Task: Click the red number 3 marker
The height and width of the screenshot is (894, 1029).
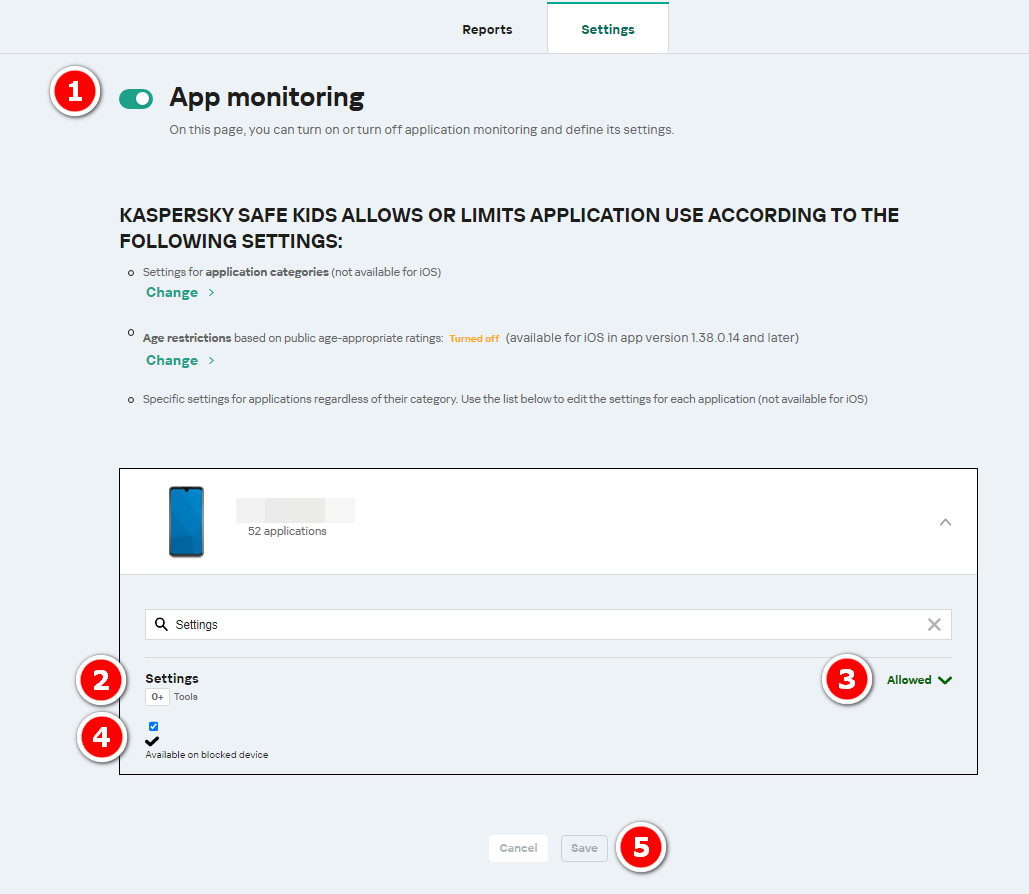Action: [x=846, y=680]
